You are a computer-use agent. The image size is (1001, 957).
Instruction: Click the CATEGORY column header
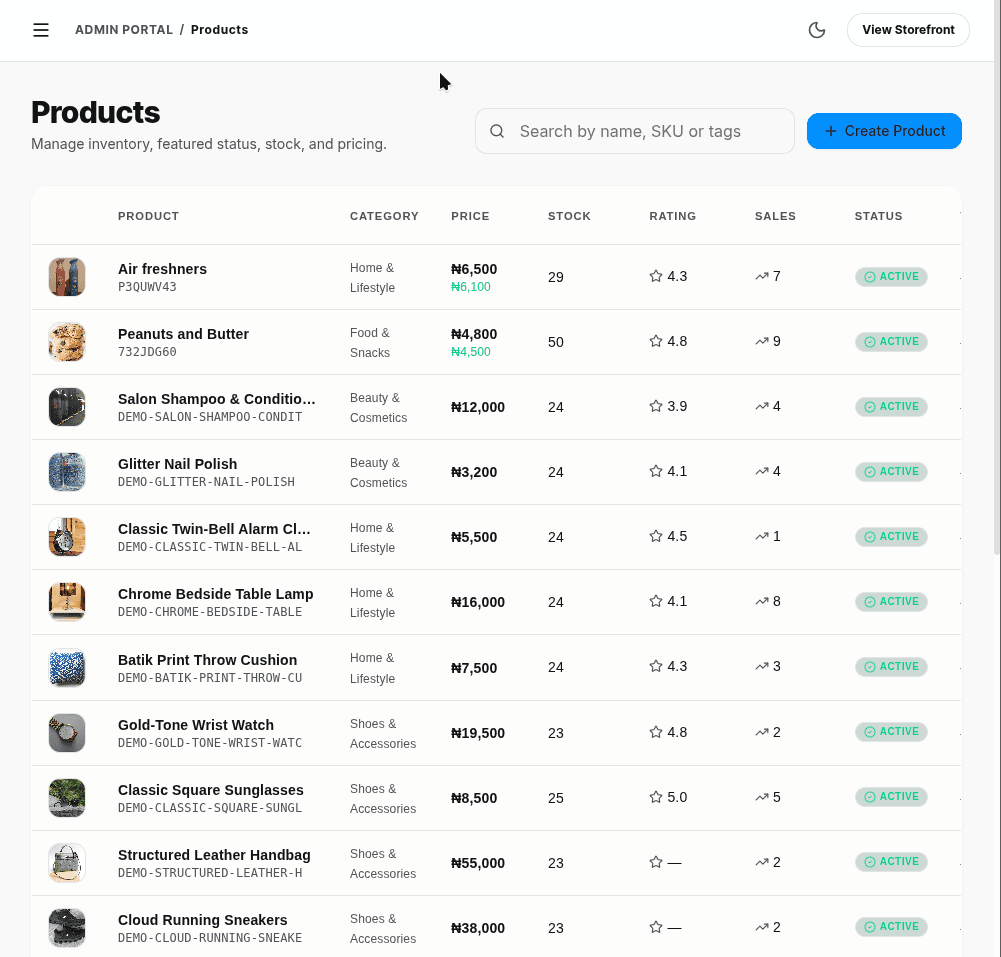pyautogui.click(x=384, y=216)
